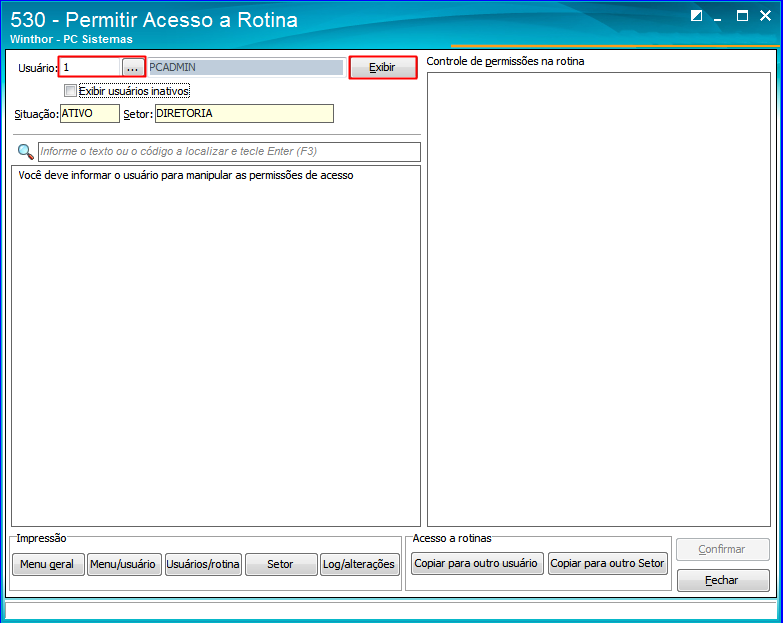Maximize the Permitir Acesso a Rotina window
The height and width of the screenshot is (623, 783).
742,16
